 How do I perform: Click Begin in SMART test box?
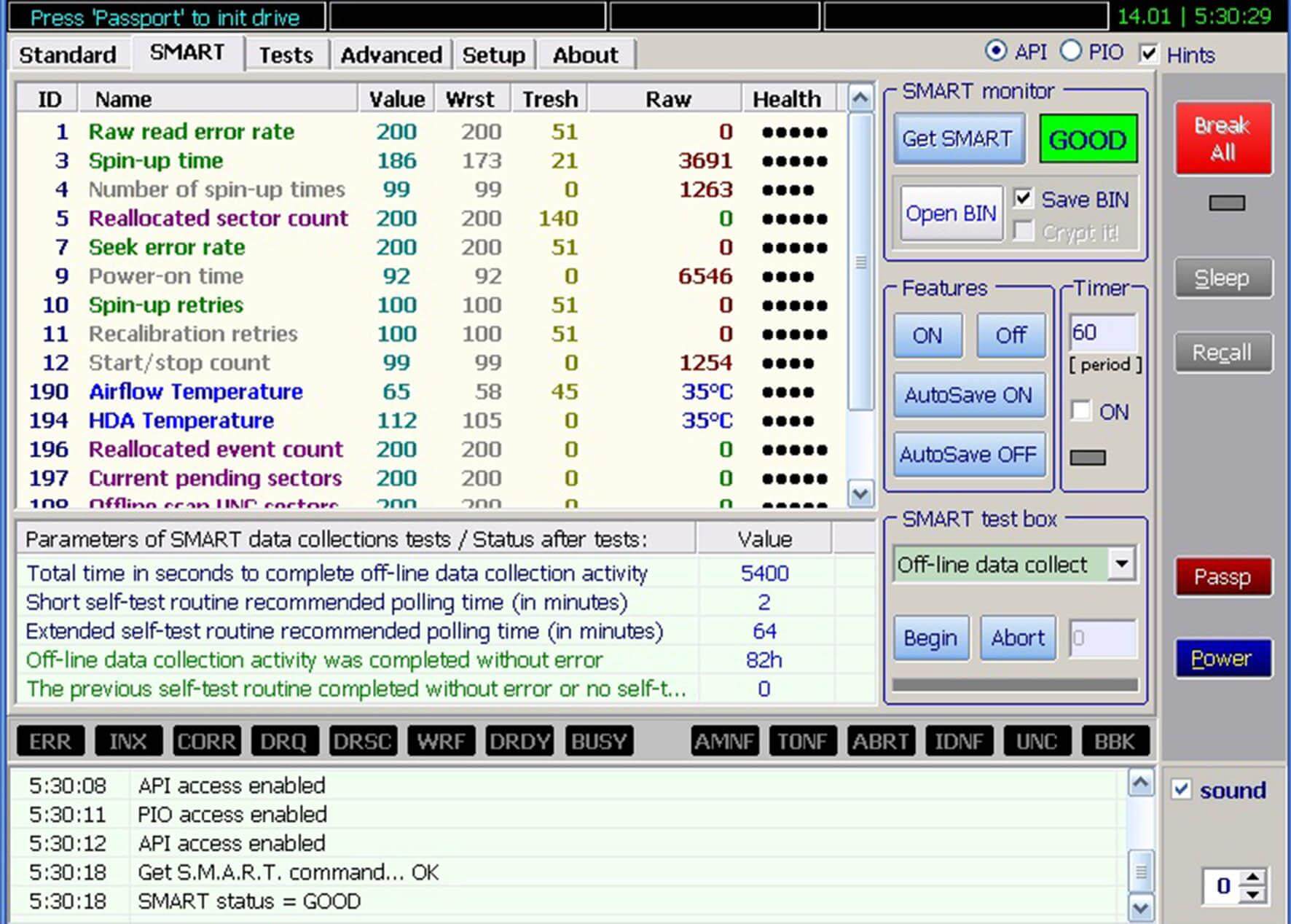click(x=930, y=638)
